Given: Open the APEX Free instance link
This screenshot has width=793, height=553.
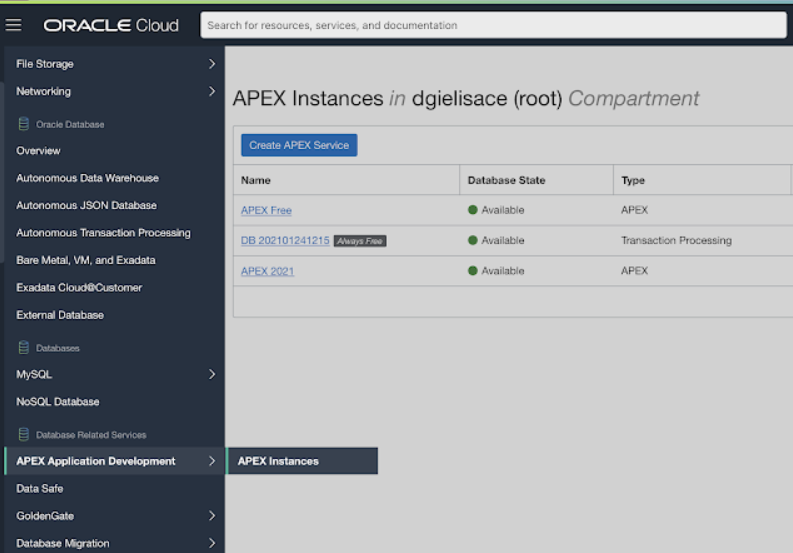Looking at the screenshot, I should (x=266, y=210).
